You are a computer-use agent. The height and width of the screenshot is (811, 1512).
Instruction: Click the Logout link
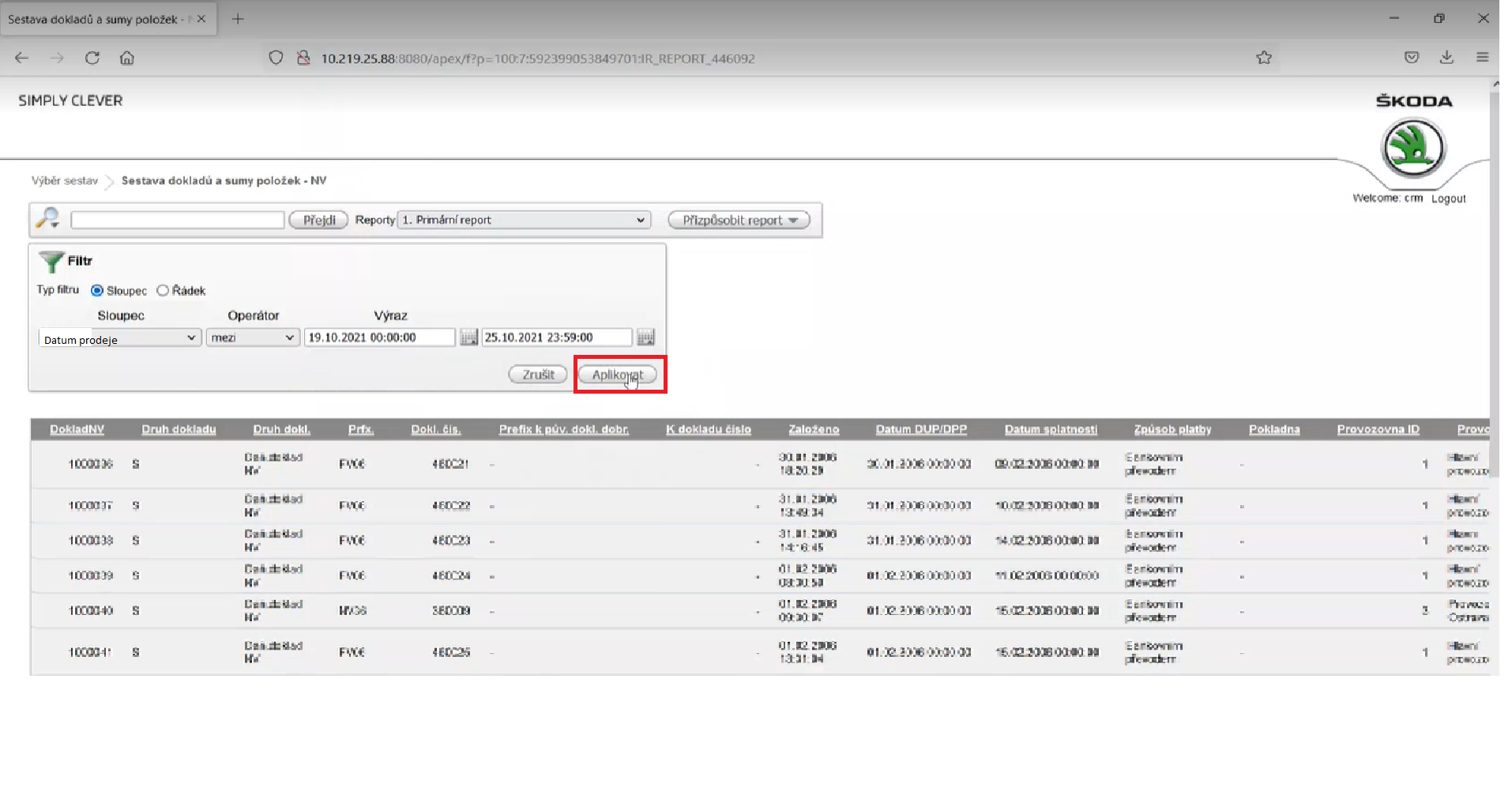tap(1448, 198)
